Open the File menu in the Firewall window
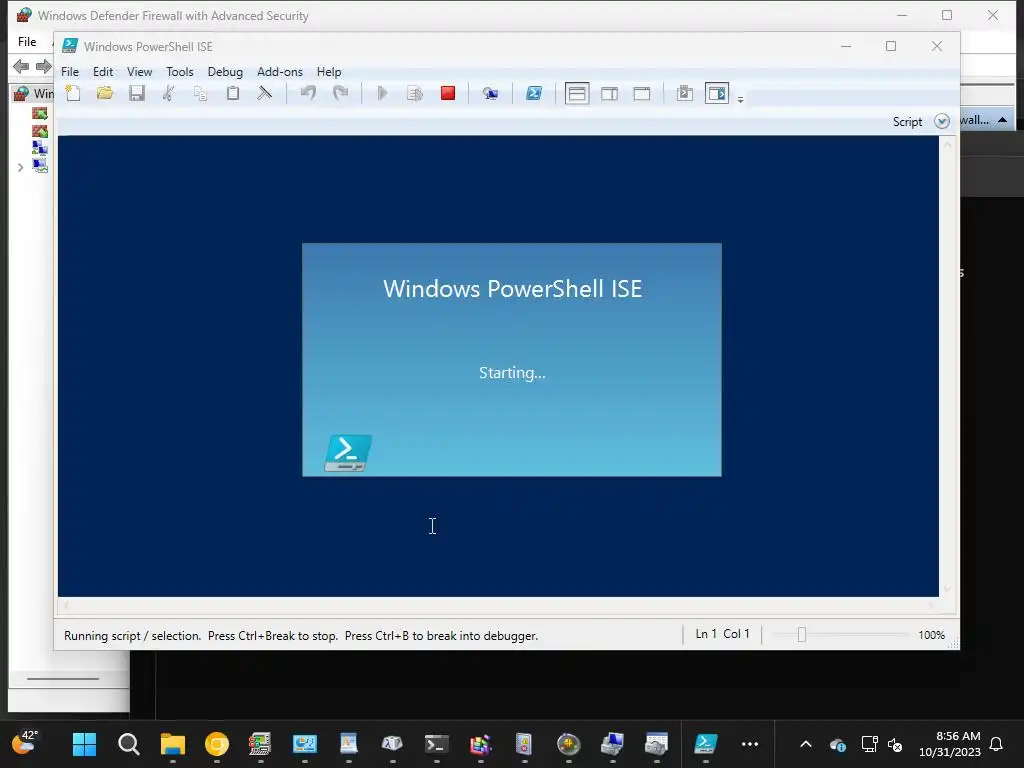 point(27,42)
